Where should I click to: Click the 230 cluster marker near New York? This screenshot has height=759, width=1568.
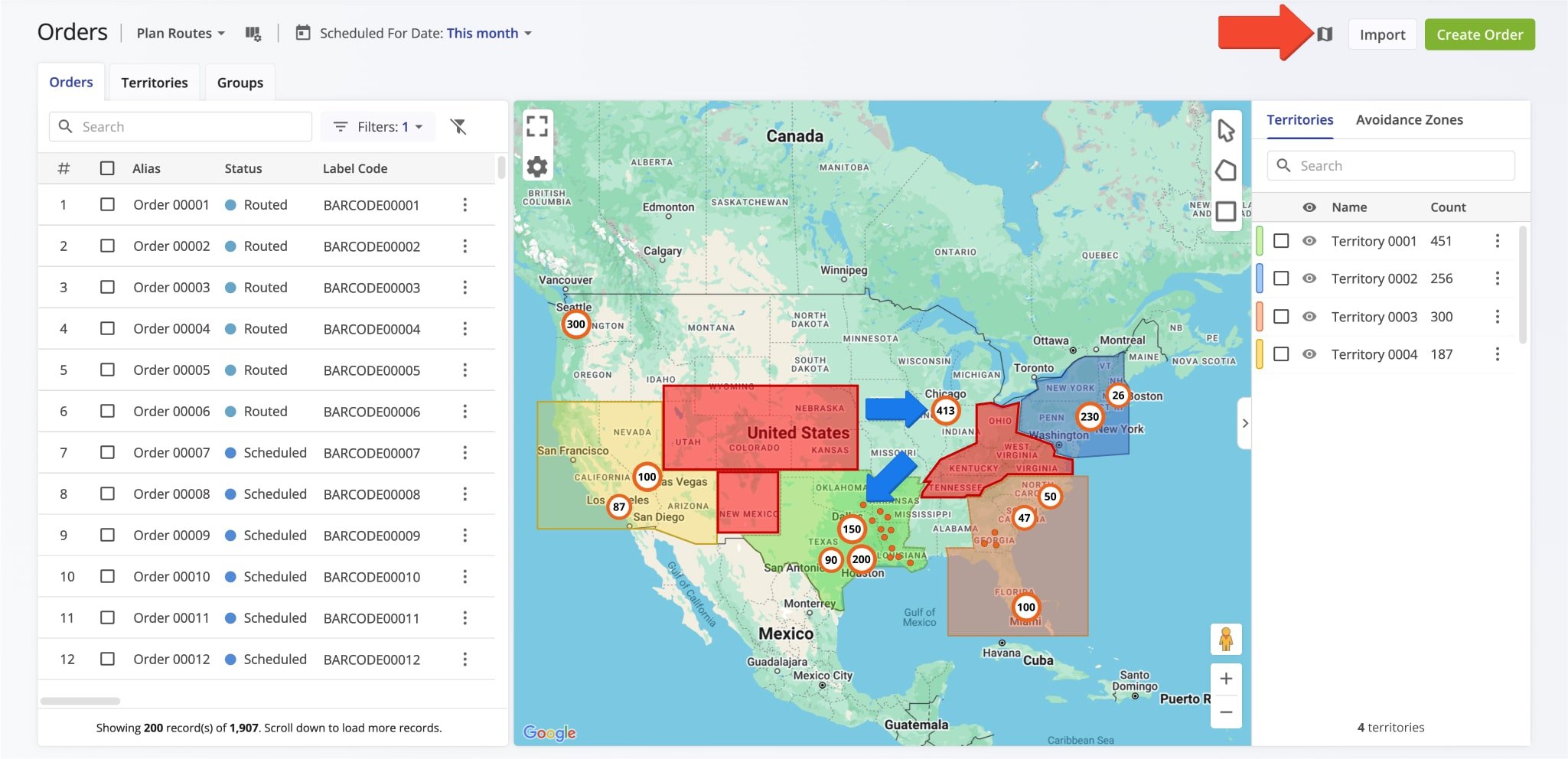1090,417
